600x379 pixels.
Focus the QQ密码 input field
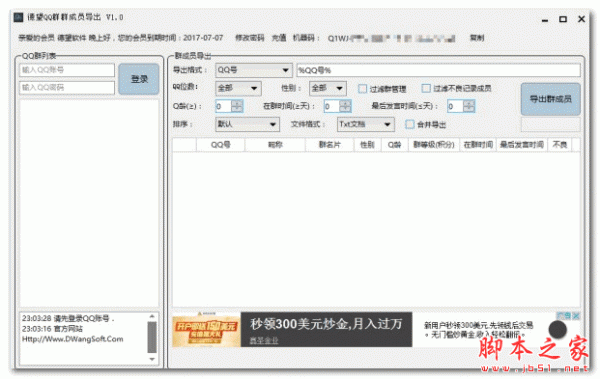67,88
